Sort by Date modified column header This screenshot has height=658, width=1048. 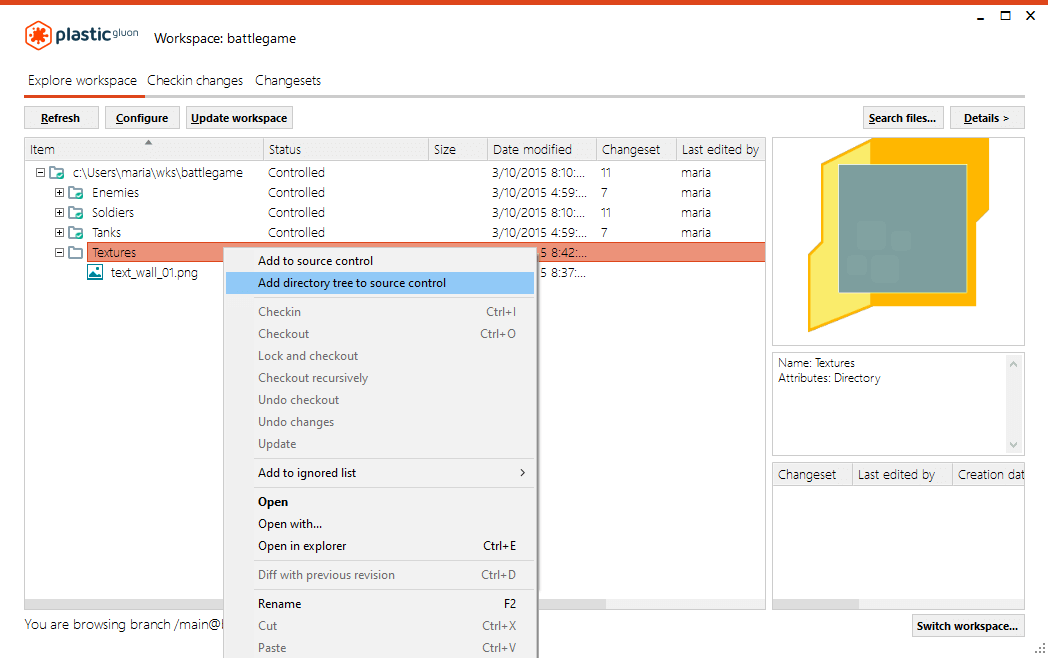point(542,150)
